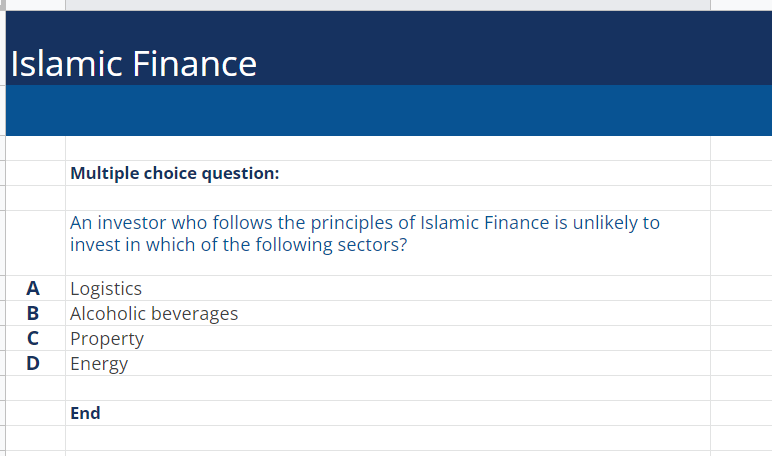
Task: Click the grey column header above the title
Action: (388, 5)
